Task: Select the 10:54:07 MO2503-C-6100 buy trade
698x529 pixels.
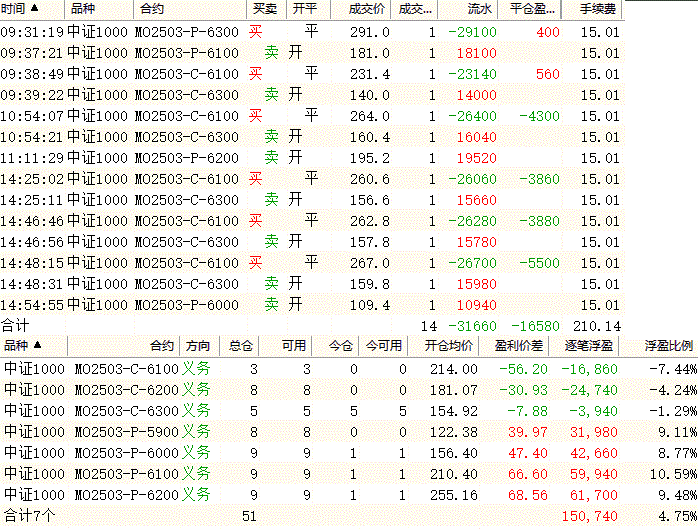Action: 312,116
